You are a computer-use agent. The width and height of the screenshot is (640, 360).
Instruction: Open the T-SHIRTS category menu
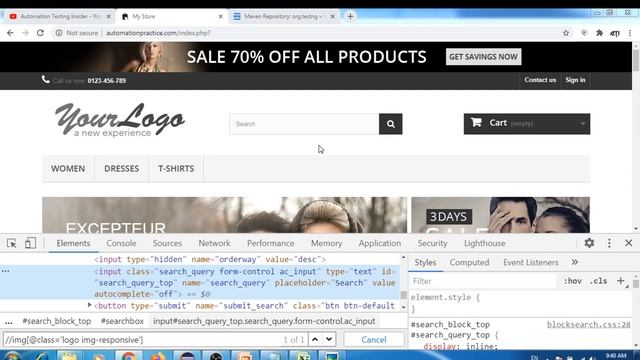(176, 169)
